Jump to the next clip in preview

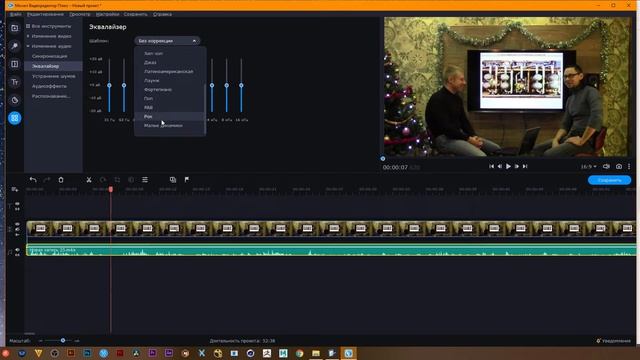[525, 166]
